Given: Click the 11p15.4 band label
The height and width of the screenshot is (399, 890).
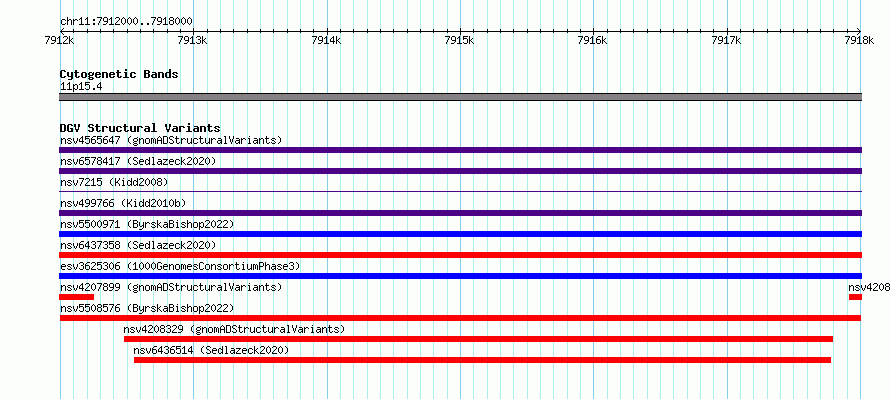Looking at the screenshot, I should [81, 87].
